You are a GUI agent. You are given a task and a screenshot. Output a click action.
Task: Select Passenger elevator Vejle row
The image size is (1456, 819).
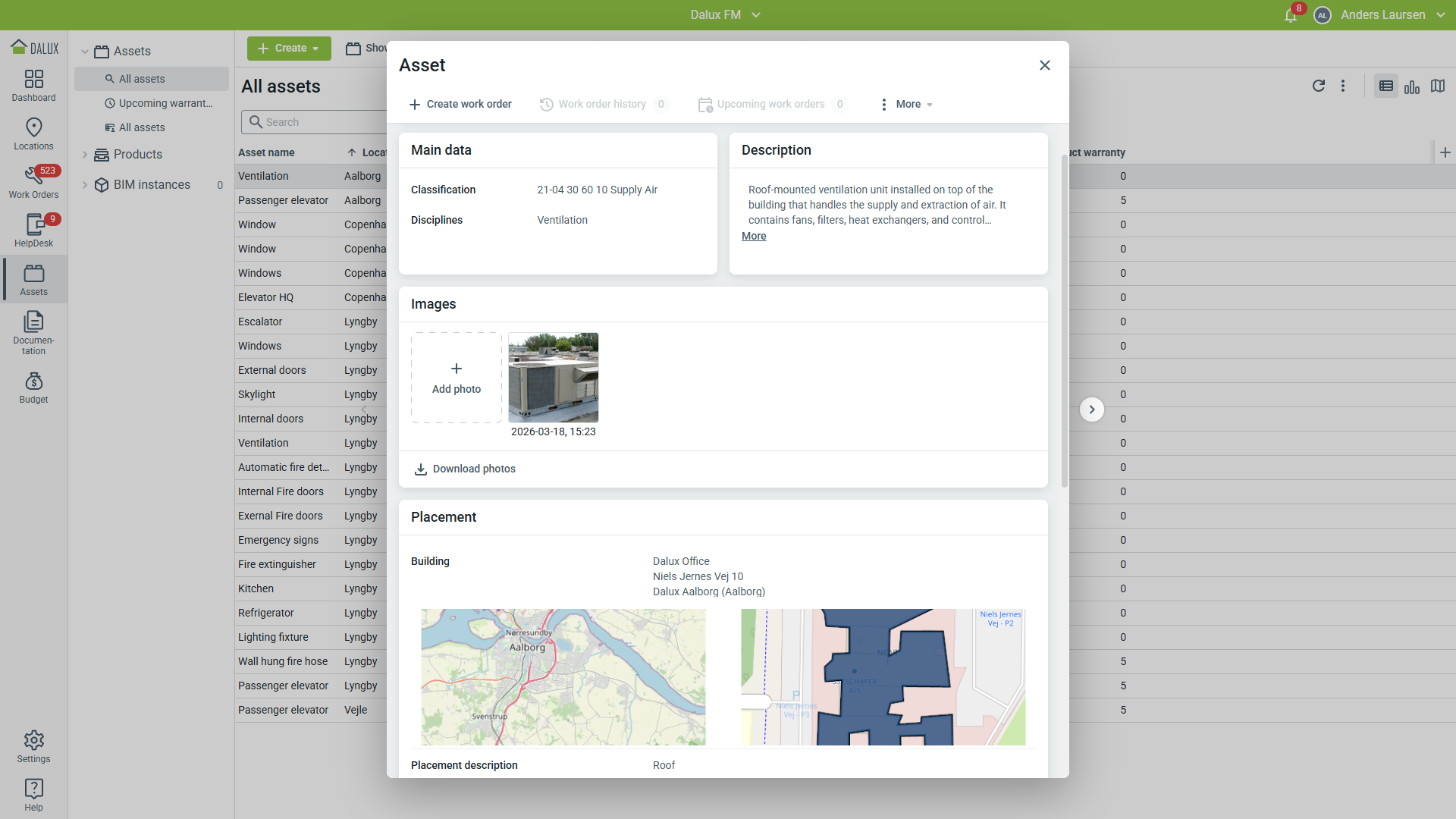pos(311,710)
